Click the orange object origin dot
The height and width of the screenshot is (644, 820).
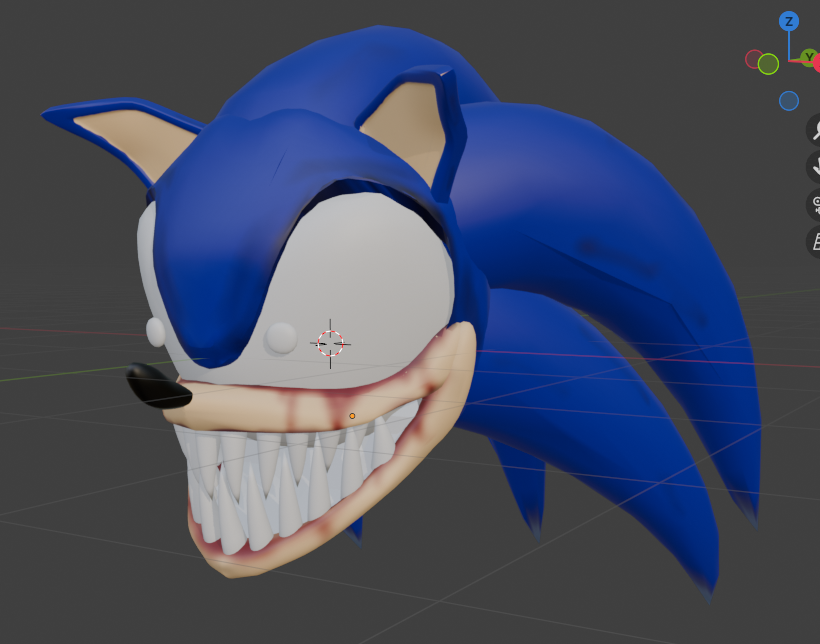coord(352,416)
